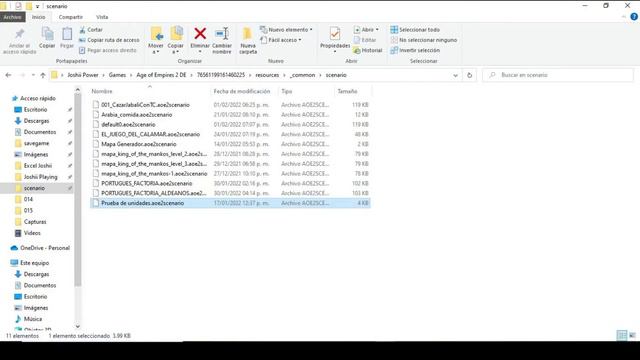The height and width of the screenshot is (360, 640).
Task: Click _common breadcrumb segment
Action: click(302, 75)
